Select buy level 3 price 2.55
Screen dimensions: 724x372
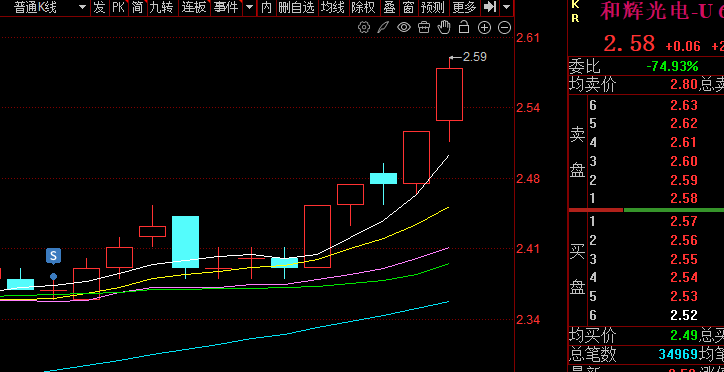684,259
